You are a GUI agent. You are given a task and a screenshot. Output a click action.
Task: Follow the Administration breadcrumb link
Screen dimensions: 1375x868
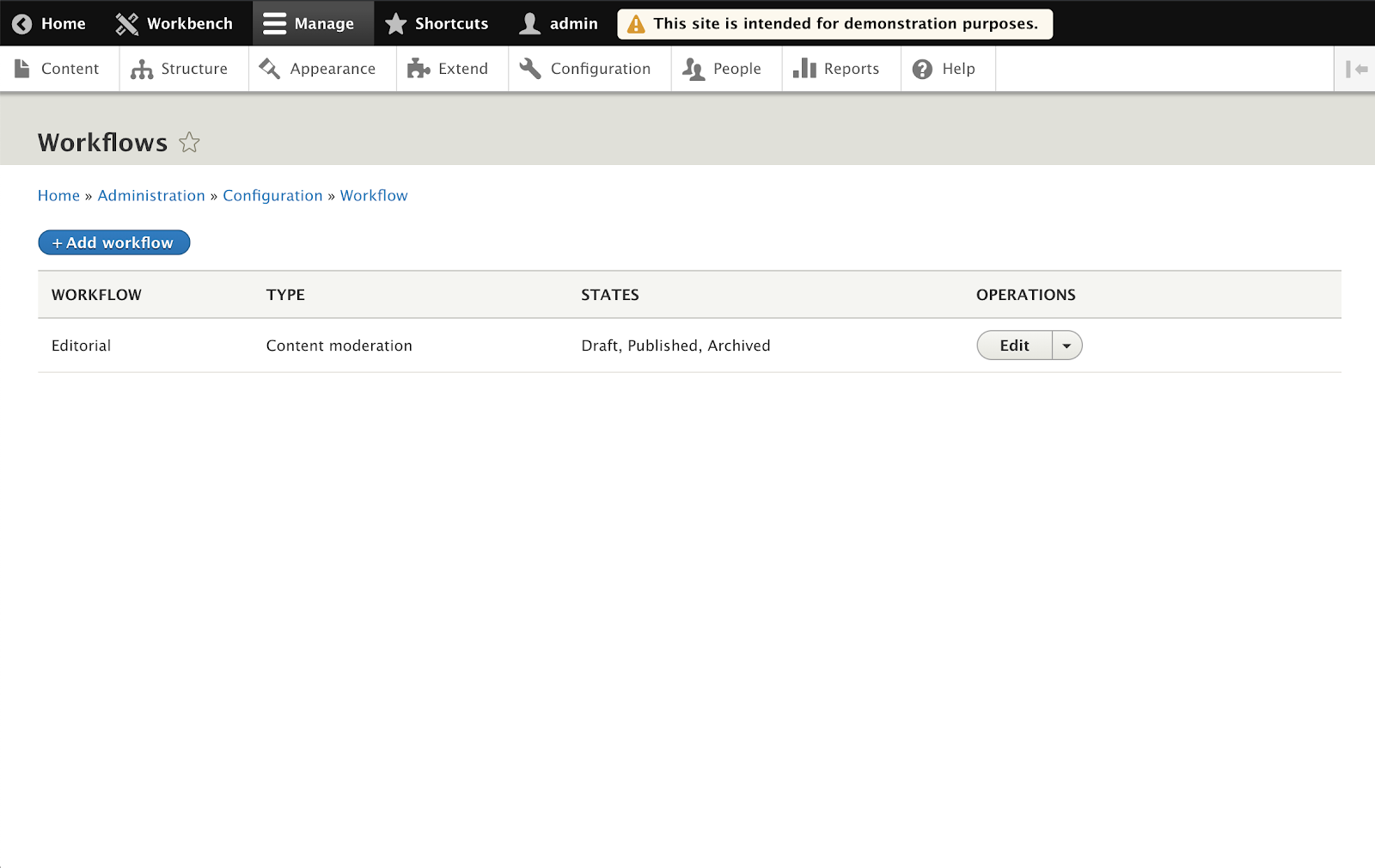coord(151,196)
